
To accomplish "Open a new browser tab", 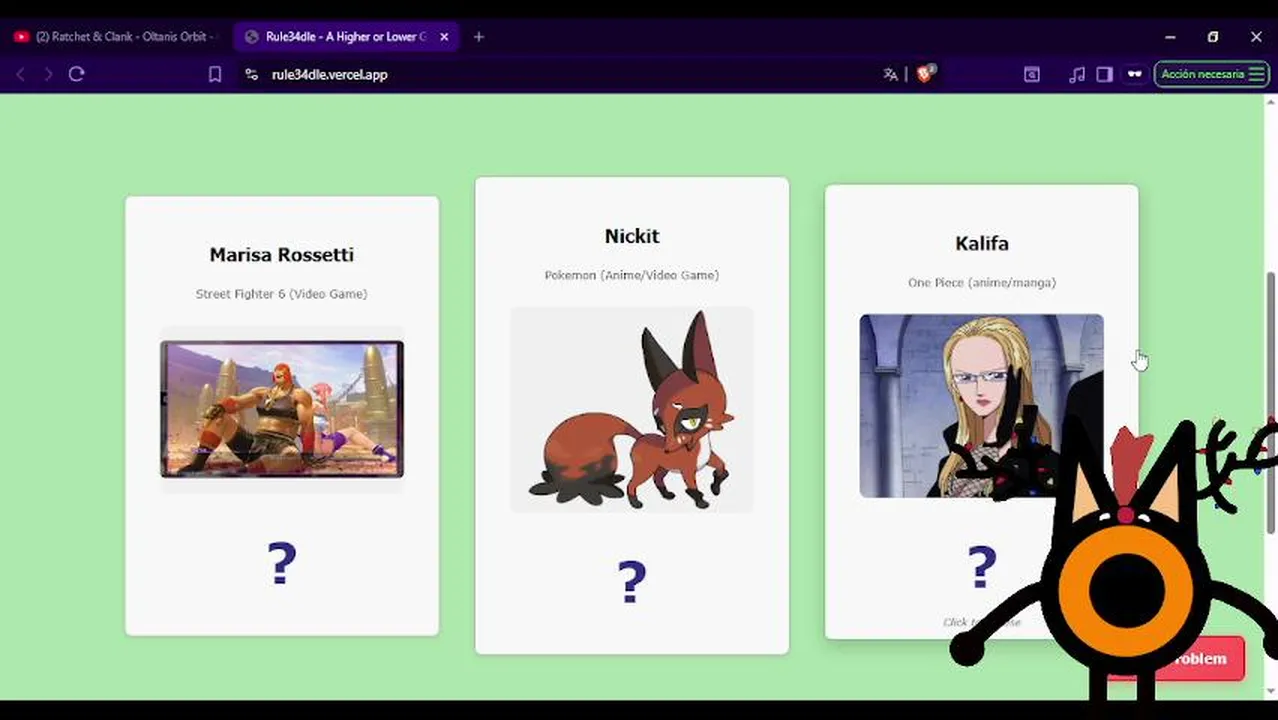I will (x=479, y=37).
